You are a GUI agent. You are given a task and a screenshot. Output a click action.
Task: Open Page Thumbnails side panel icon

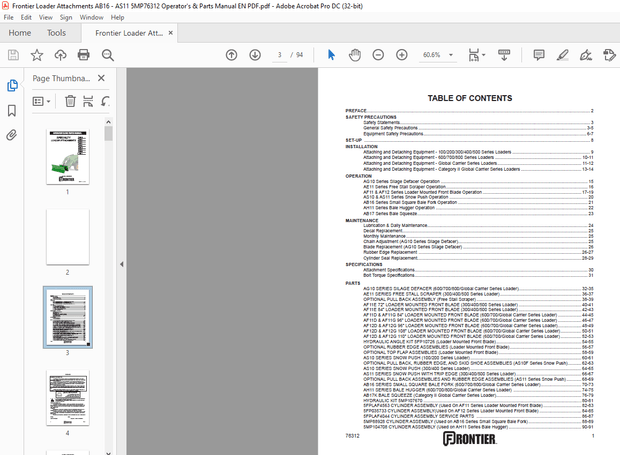pos(12,85)
